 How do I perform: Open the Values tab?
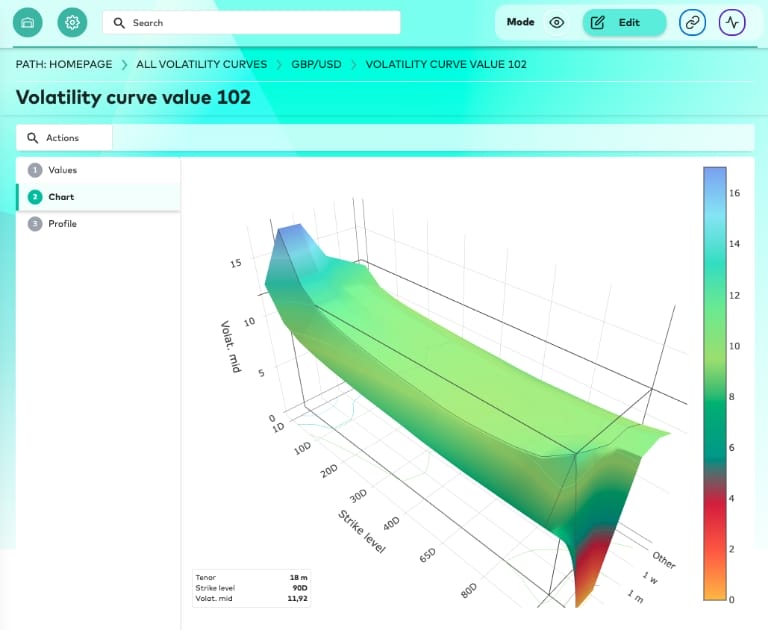[62, 170]
